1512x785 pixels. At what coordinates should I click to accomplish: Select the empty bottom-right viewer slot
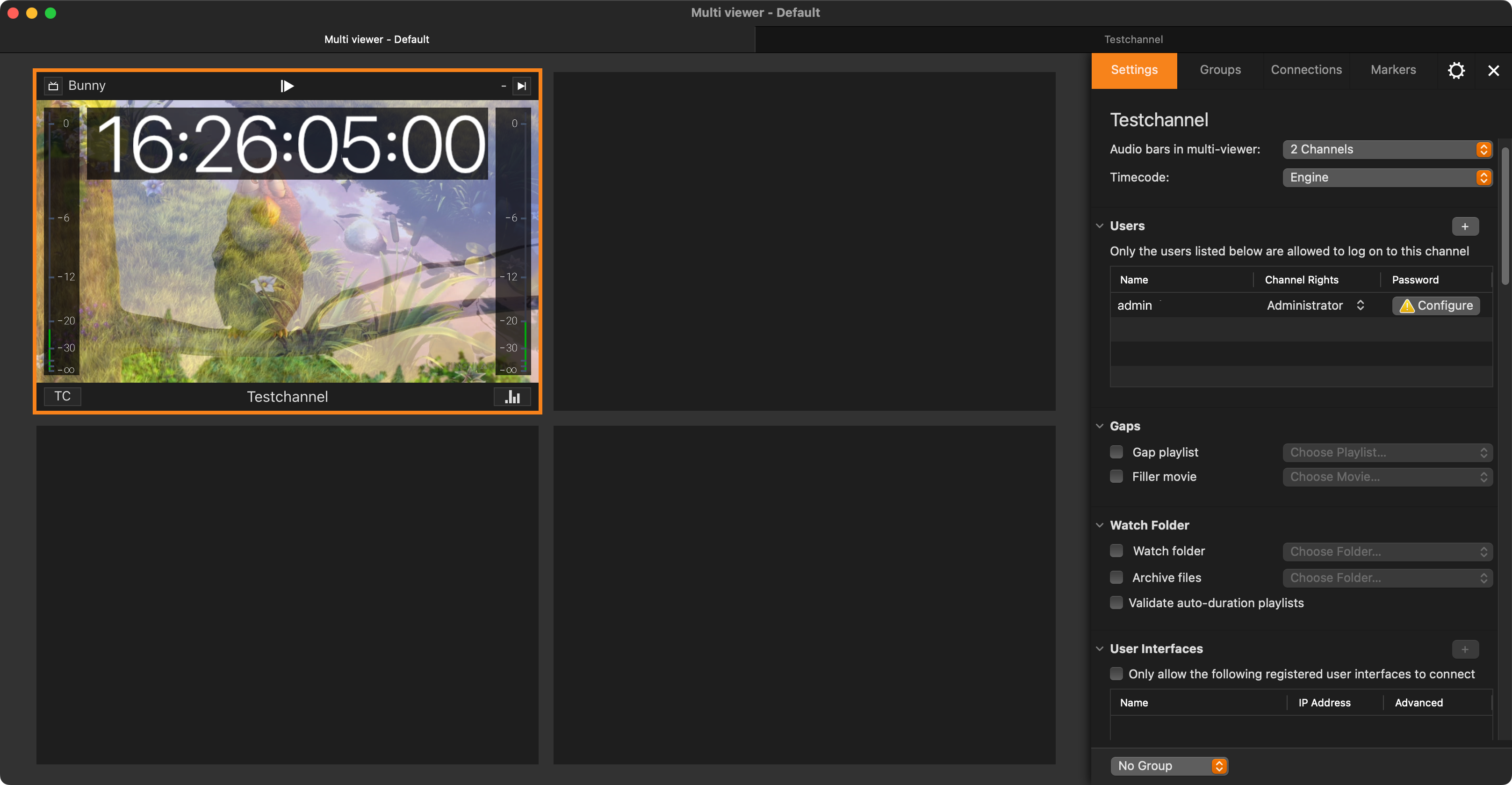(804, 595)
